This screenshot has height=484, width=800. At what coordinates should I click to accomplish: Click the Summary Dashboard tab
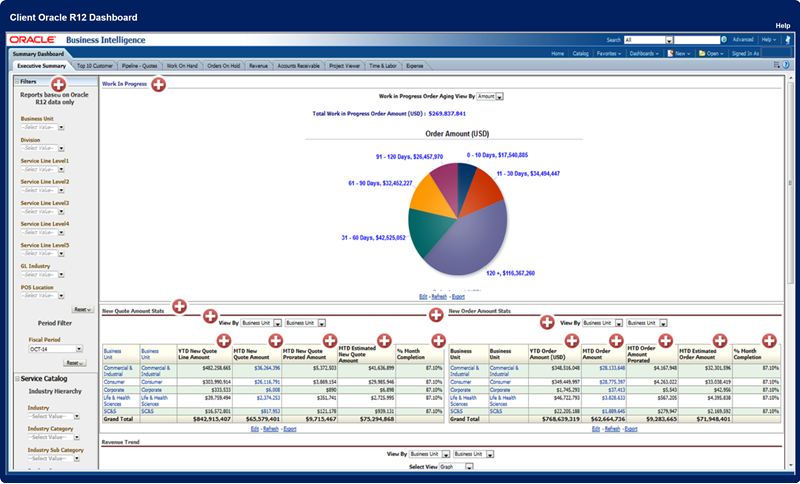38,54
